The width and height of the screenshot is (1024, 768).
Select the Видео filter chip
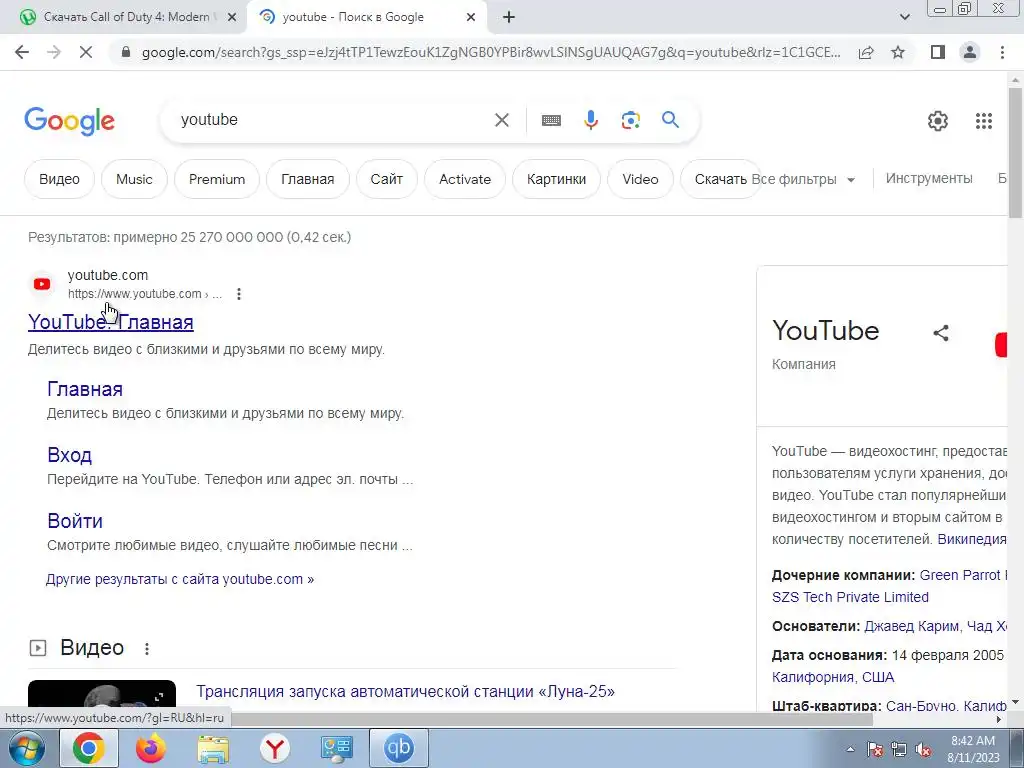coord(59,179)
